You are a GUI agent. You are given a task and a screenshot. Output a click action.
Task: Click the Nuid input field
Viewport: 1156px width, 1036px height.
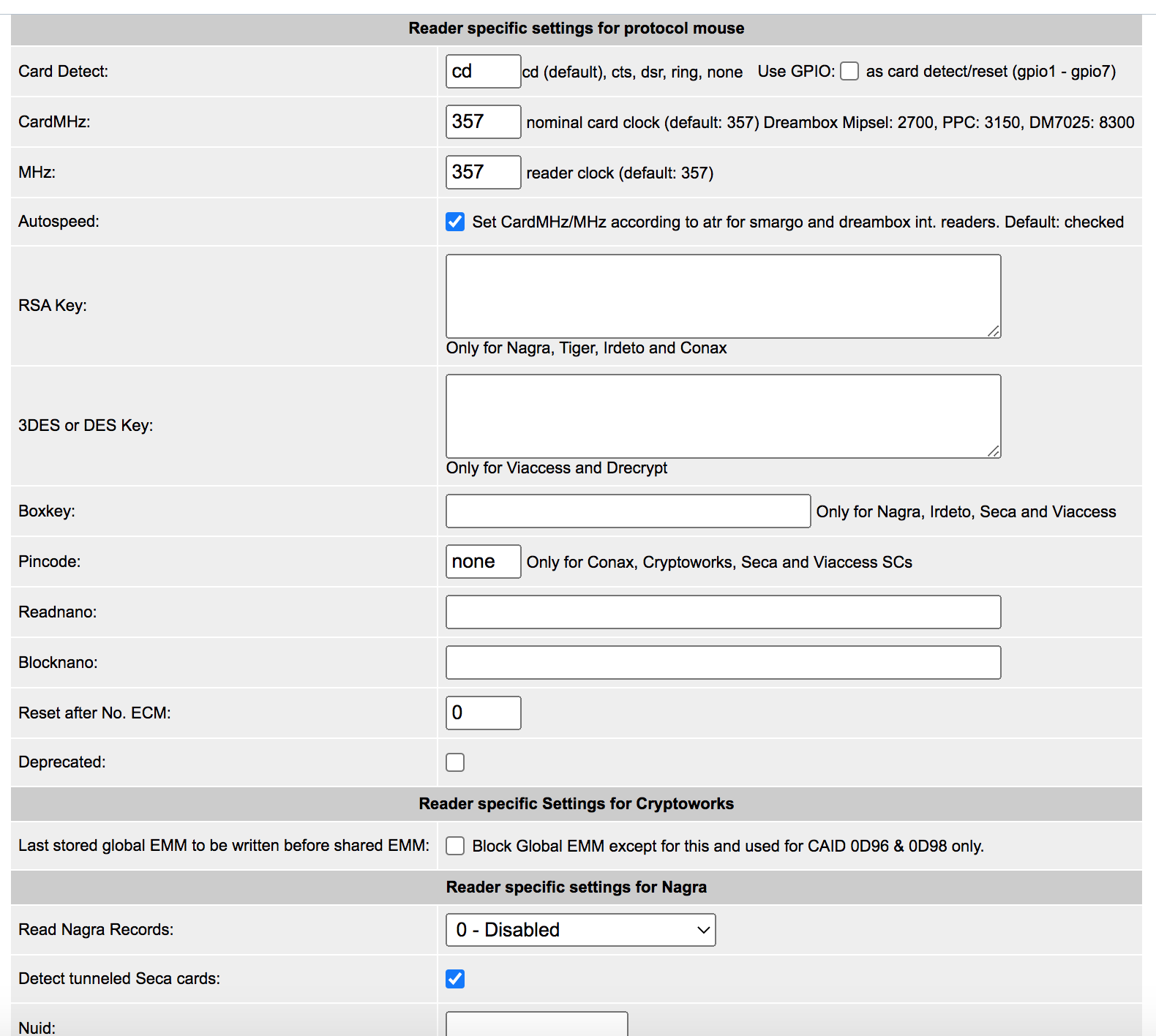tap(536, 1024)
